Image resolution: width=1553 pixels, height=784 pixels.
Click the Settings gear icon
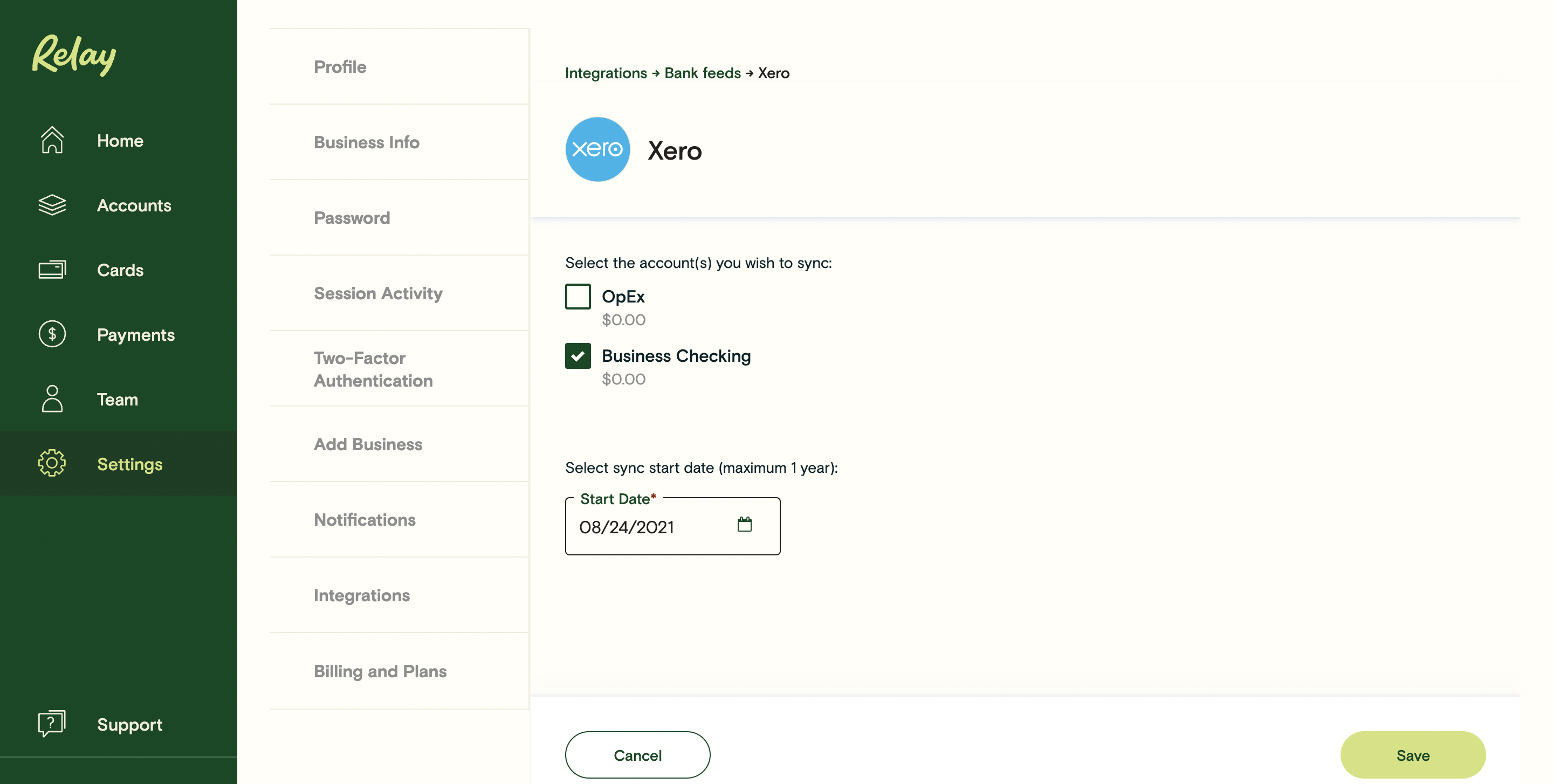(52, 463)
